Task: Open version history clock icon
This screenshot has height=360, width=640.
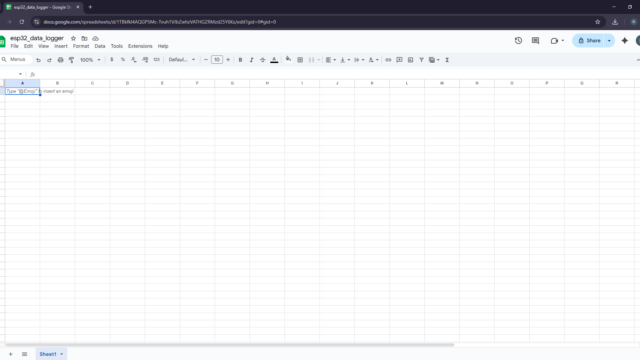Action: [x=518, y=40]
